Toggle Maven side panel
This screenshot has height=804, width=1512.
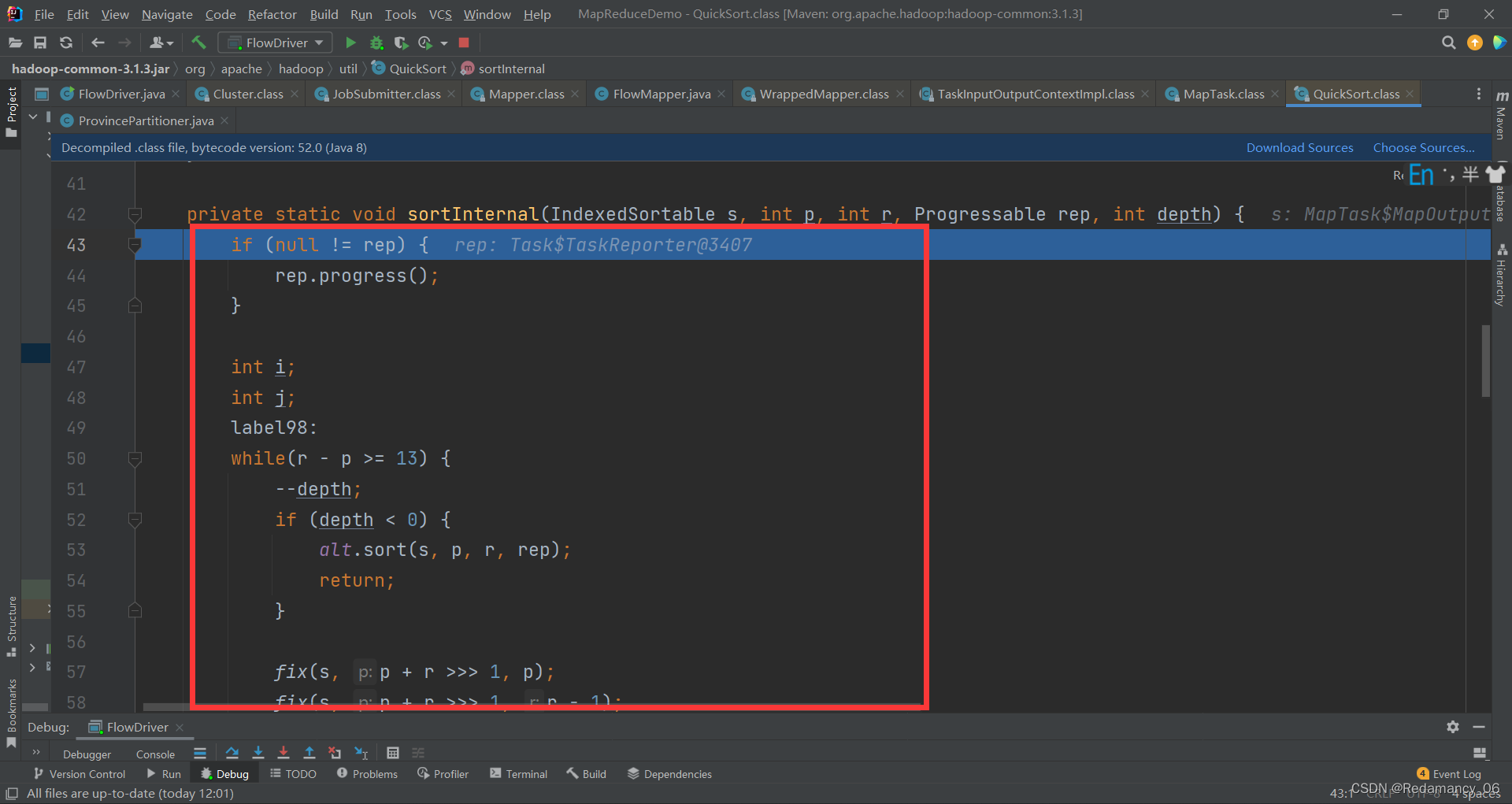pyautogui.click(x=1501, y=116)
